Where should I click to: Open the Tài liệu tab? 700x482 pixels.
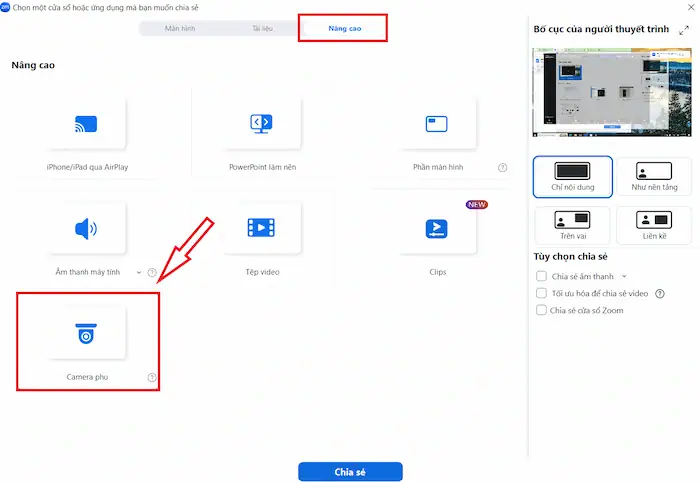pyautogui.click(x=263, y=29)
